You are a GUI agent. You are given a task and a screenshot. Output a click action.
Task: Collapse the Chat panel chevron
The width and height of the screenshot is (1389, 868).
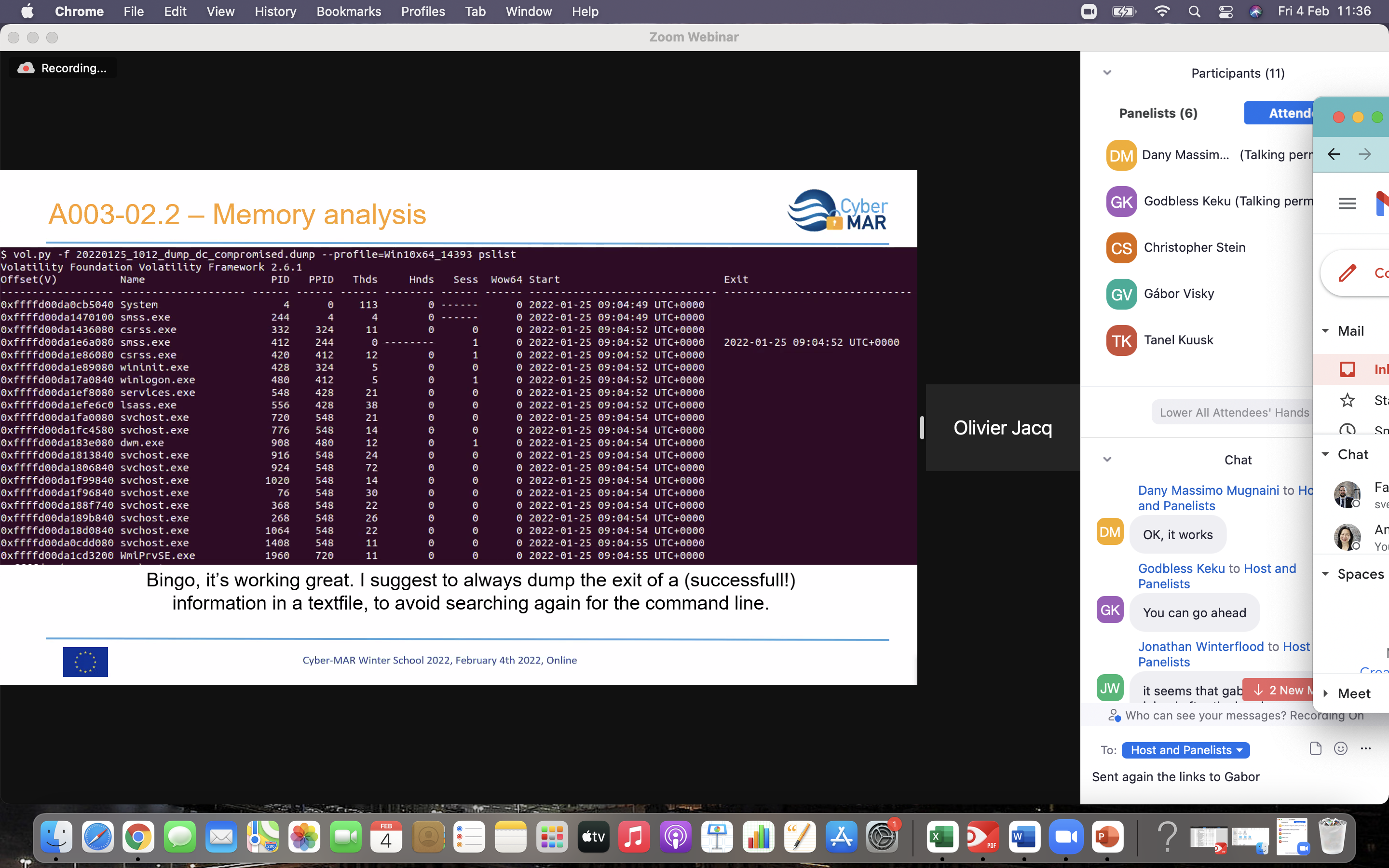1107,460
